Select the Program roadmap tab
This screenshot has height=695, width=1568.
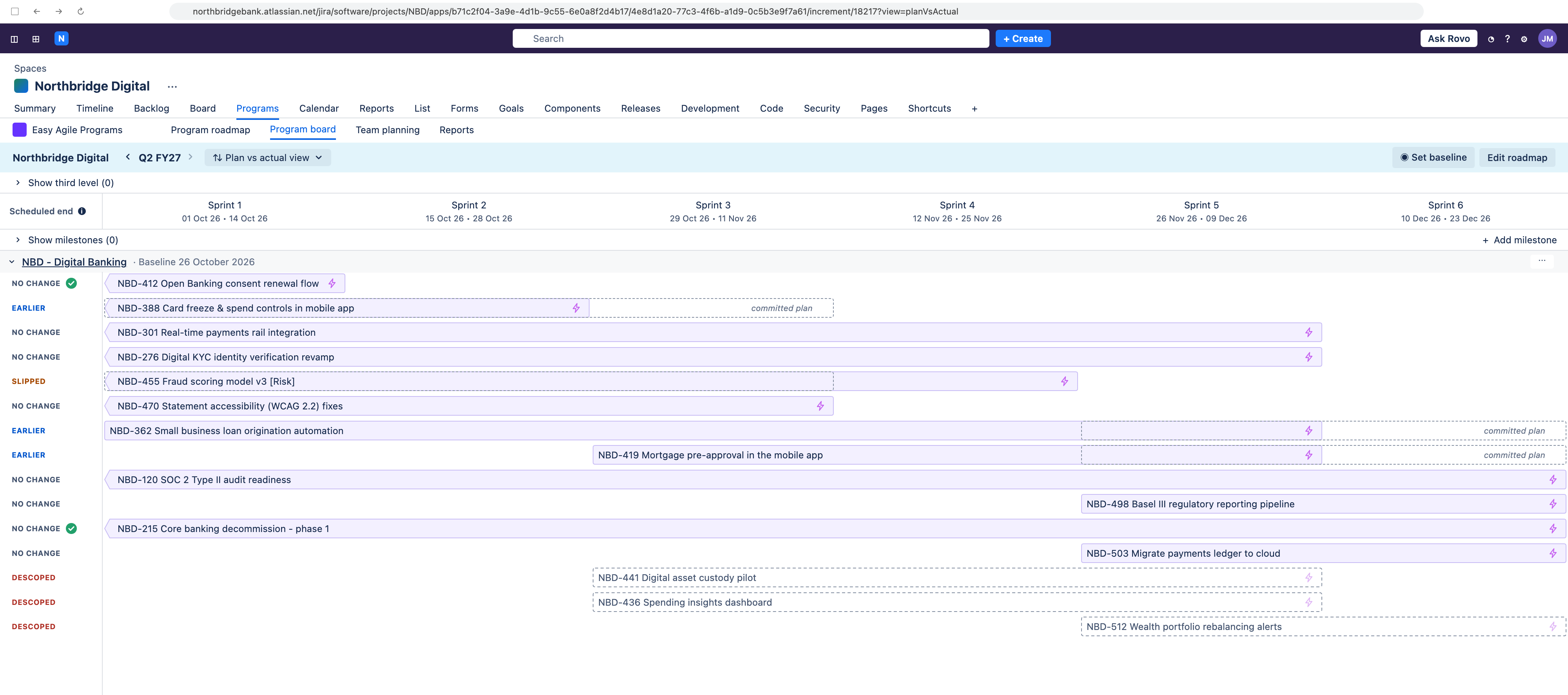pos(210,130)
